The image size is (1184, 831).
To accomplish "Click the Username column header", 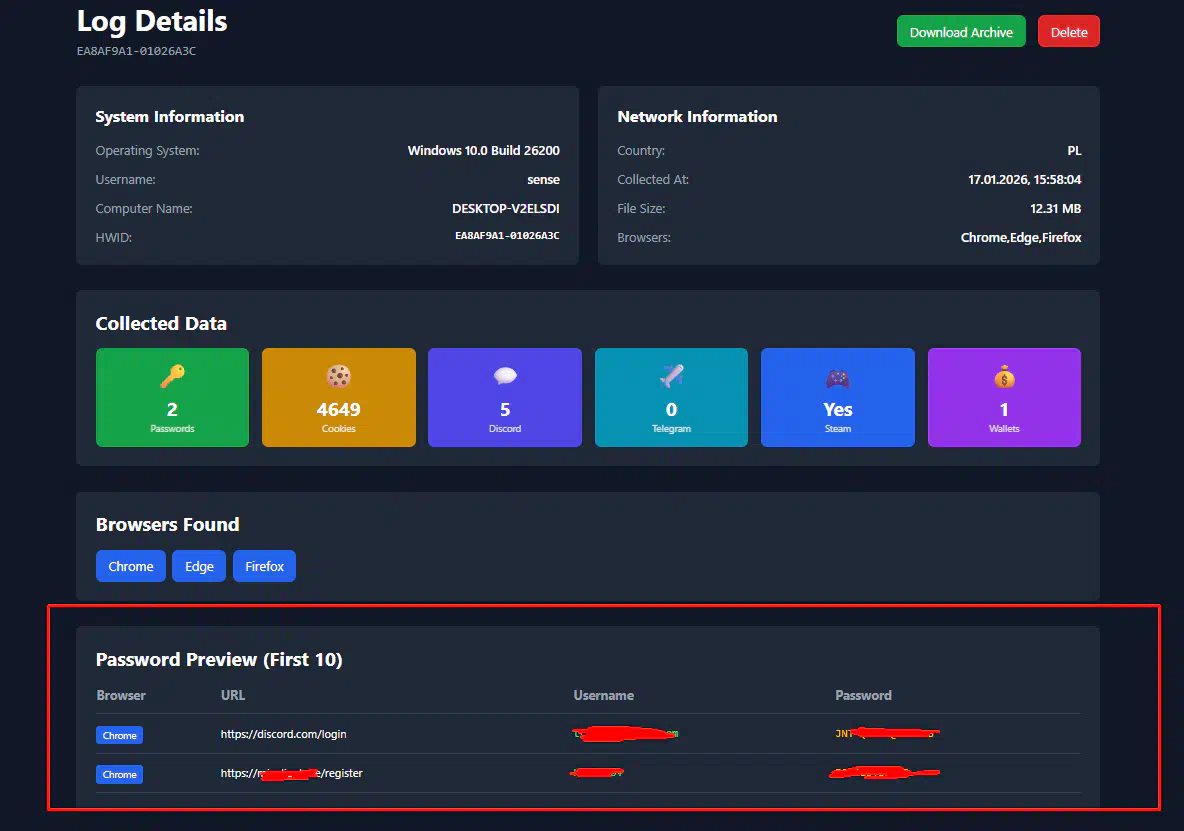I will click(603, 695).
